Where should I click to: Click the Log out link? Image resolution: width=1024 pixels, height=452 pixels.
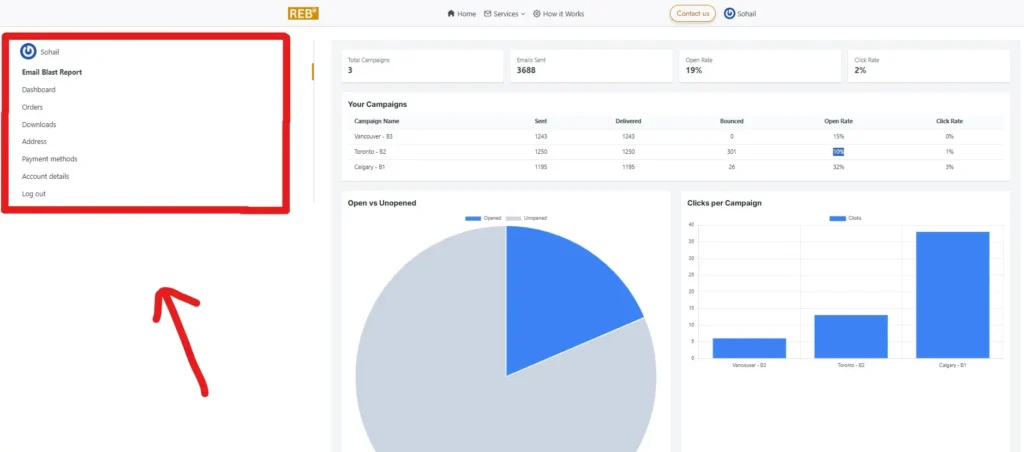click(x=34, y=194)
